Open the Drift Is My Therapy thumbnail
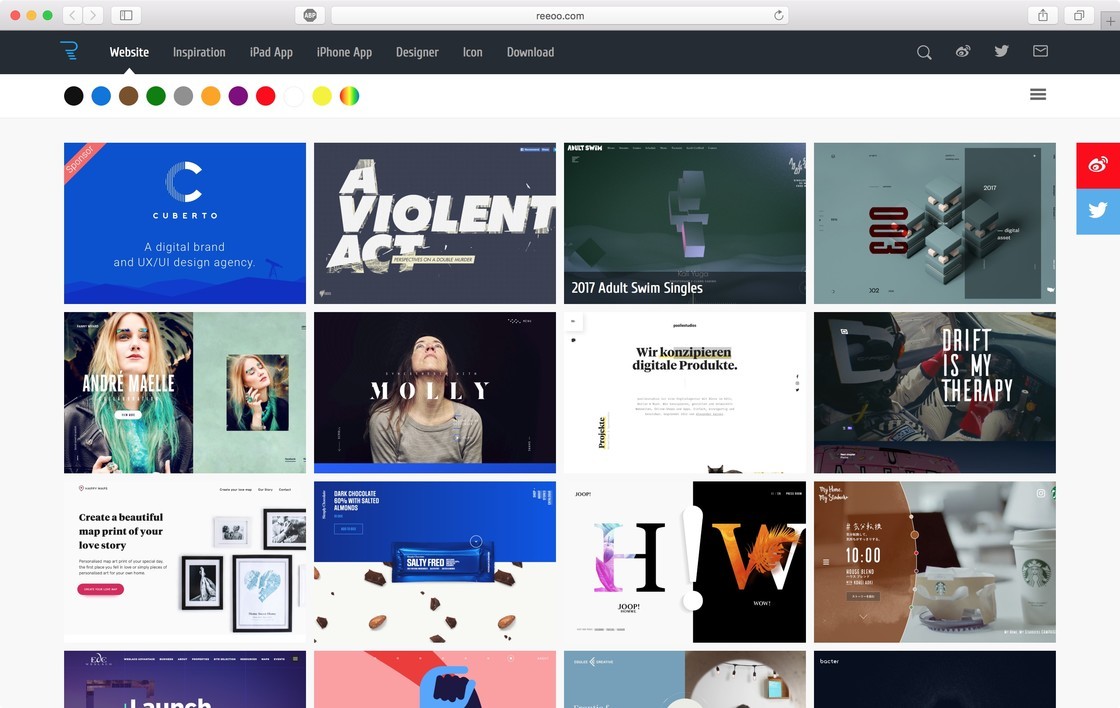Screen dimensions: 1120x708 click(934, 392)
